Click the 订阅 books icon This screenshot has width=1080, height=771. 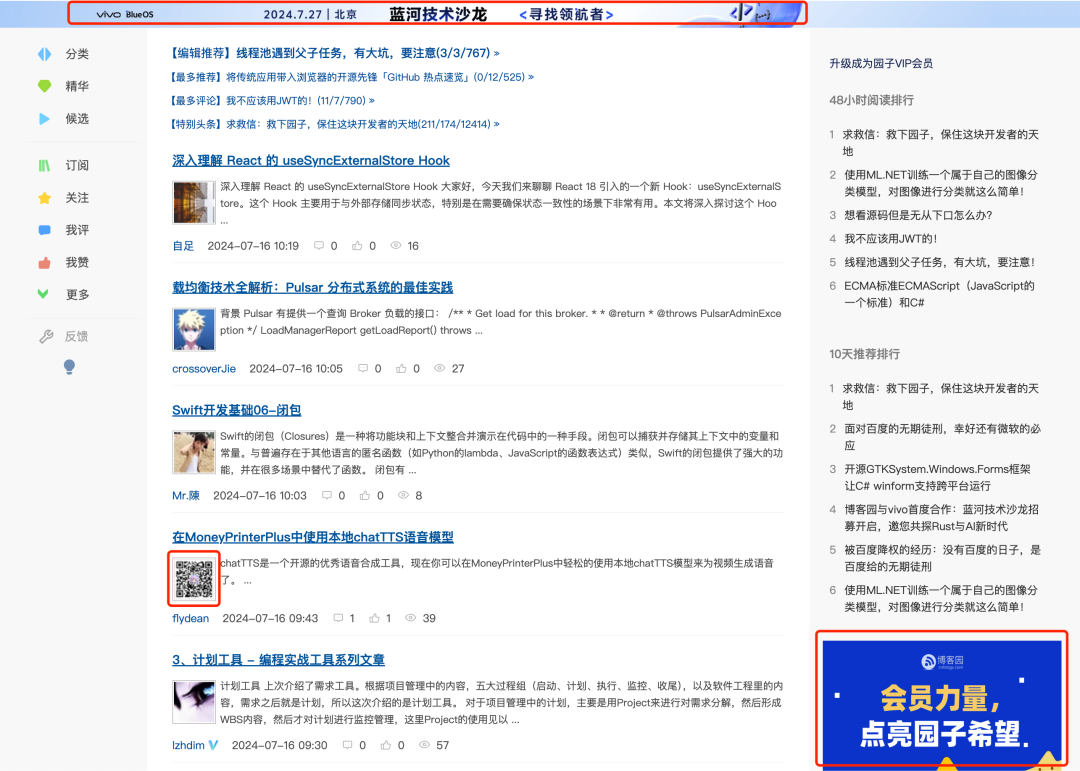[44, 165]
